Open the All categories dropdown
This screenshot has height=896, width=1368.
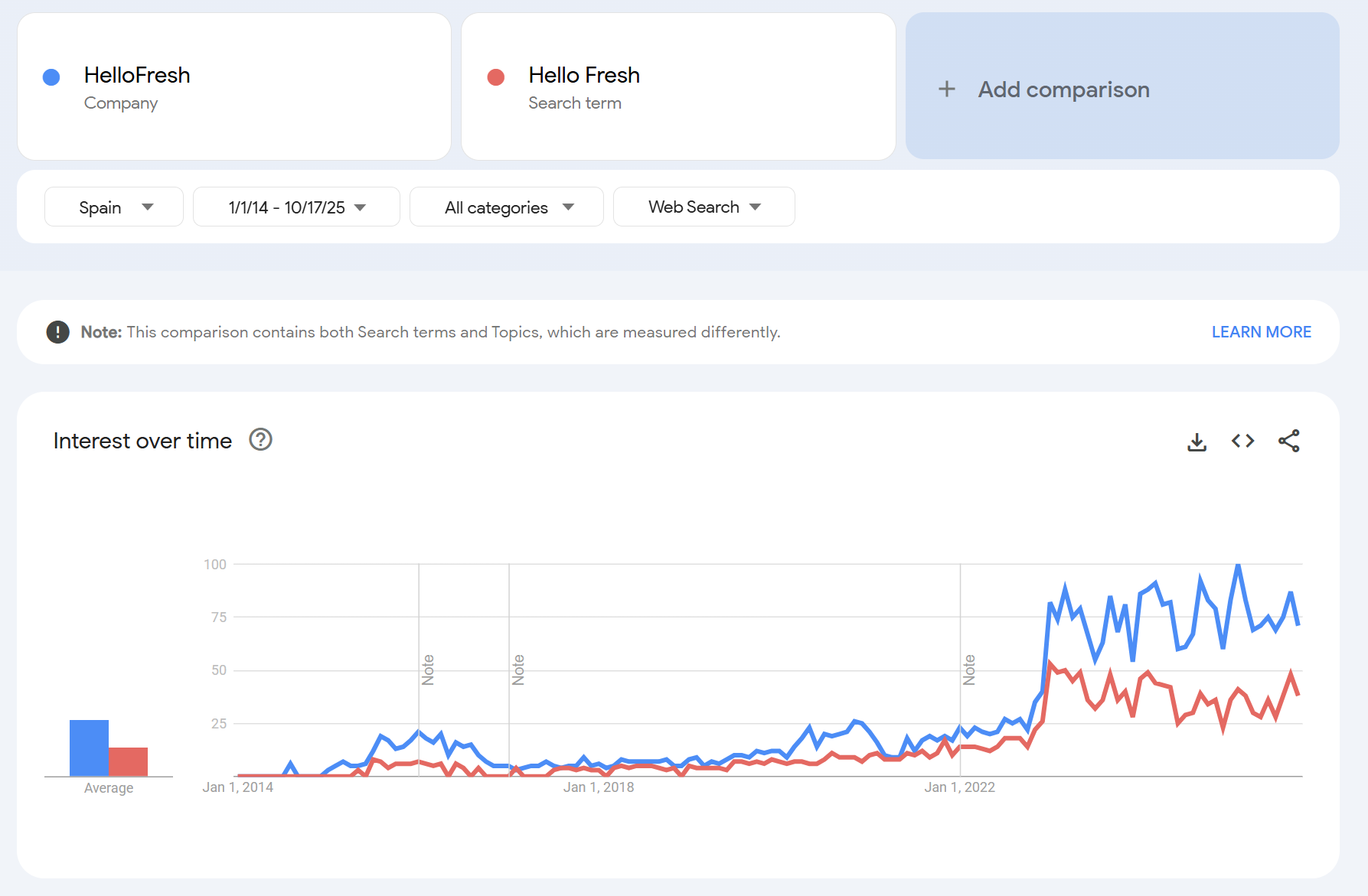[507, 207]
